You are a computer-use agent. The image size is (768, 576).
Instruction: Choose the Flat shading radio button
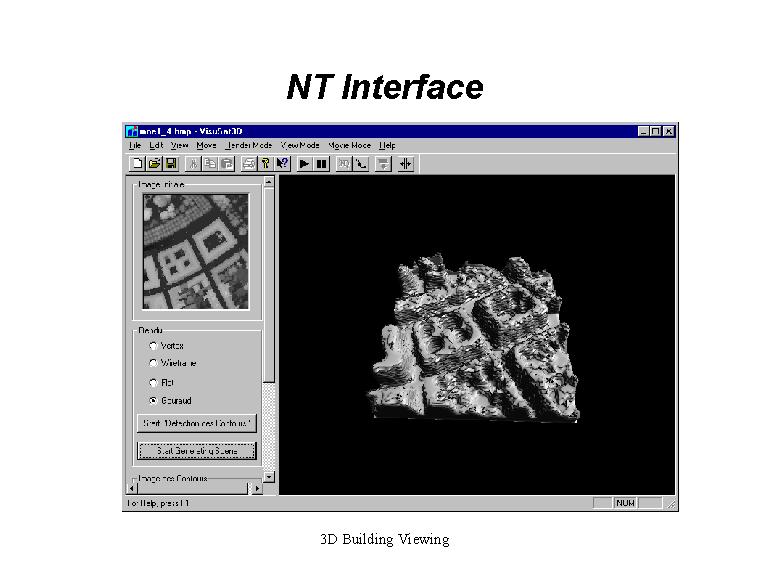pos(153,382)
